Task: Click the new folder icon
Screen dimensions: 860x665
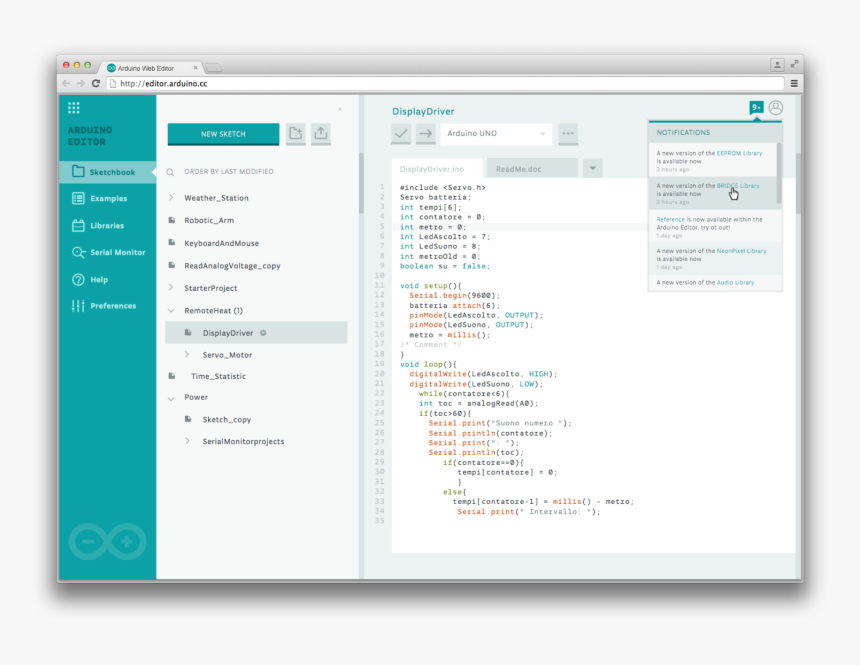Action: coord(295,133)
